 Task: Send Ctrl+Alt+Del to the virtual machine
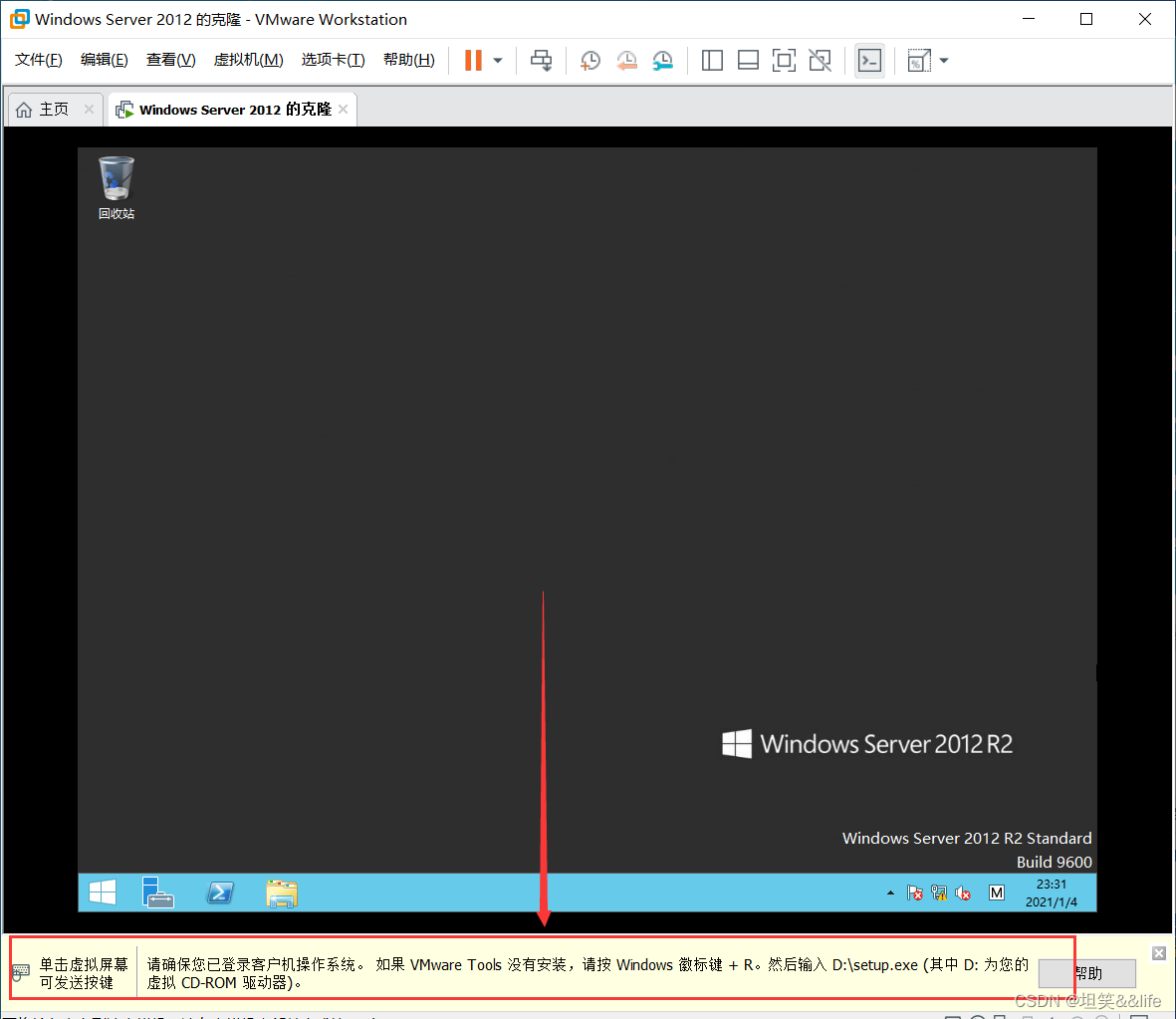pyautogui.click(x=541, y=61)
